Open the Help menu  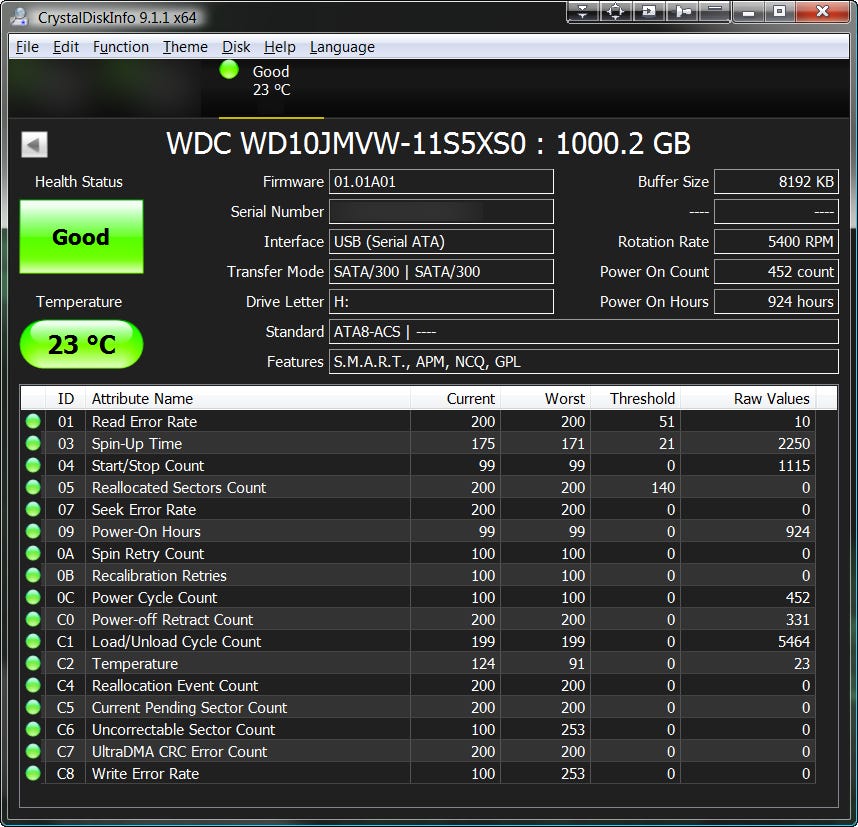[x=280, y=47]
